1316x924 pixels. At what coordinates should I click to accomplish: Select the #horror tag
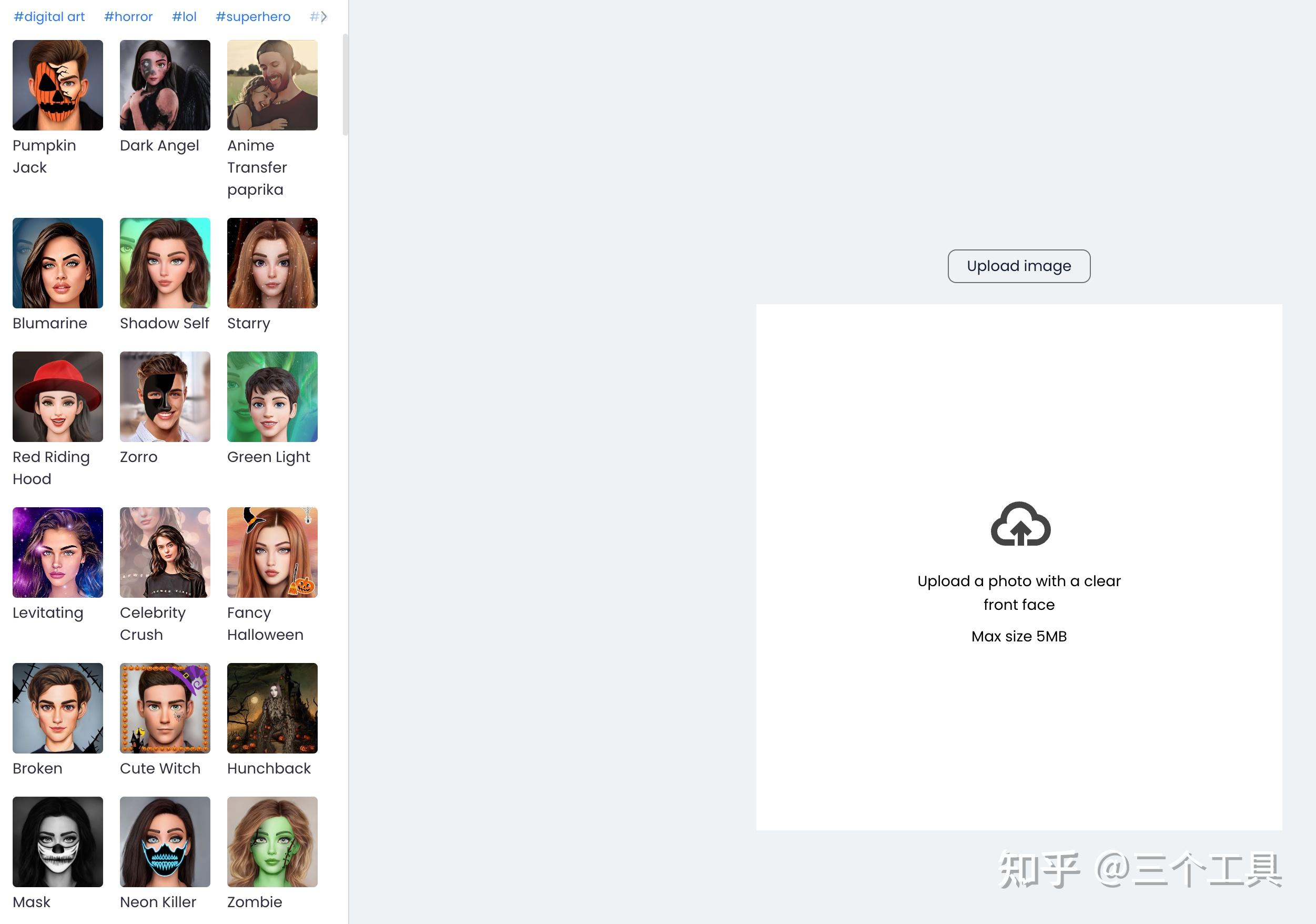coord(128,17)
